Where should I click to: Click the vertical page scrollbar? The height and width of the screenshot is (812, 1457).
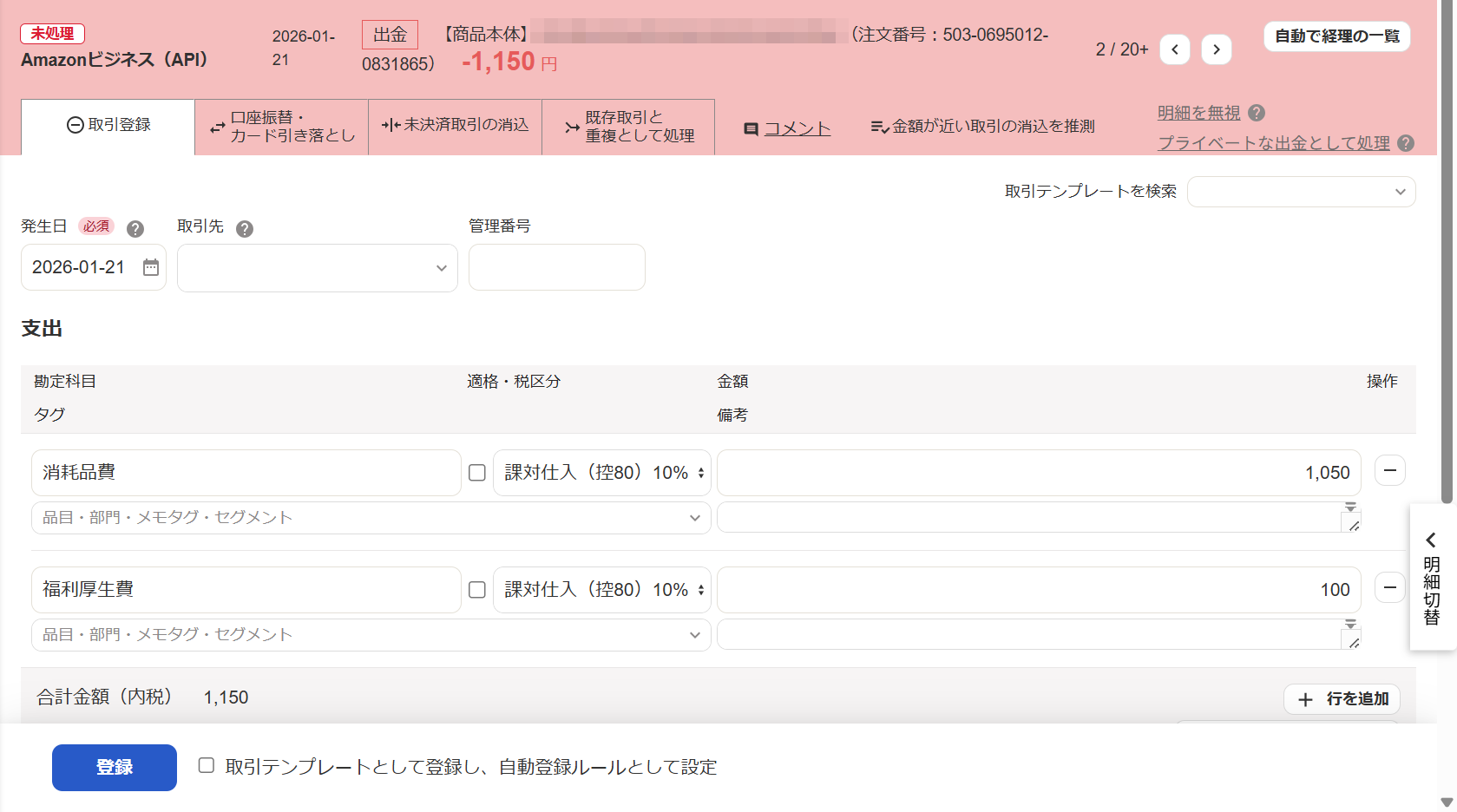(x=1447, y=252)
